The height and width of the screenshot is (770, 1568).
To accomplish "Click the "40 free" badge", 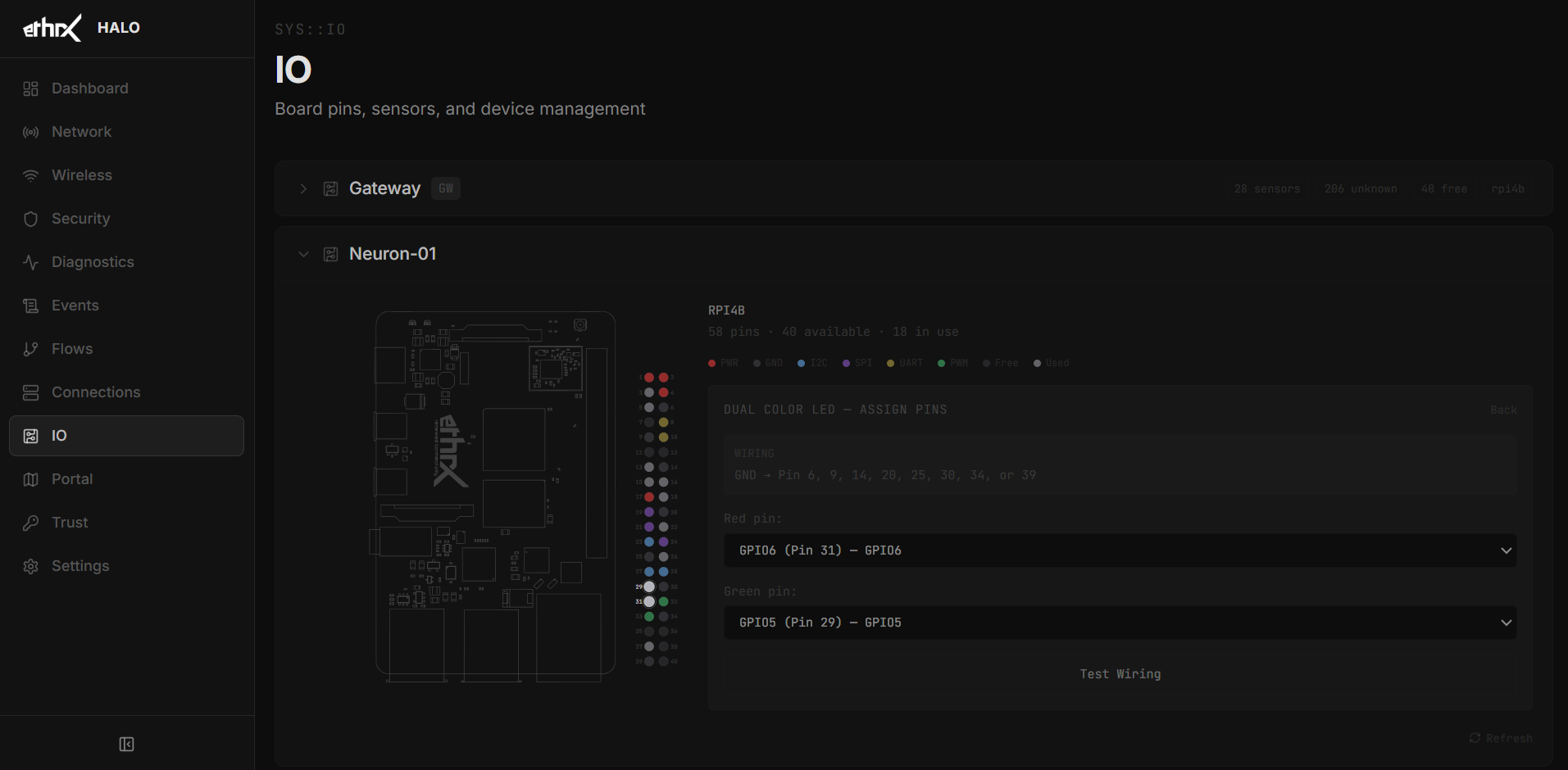I will coord(1444,188).
